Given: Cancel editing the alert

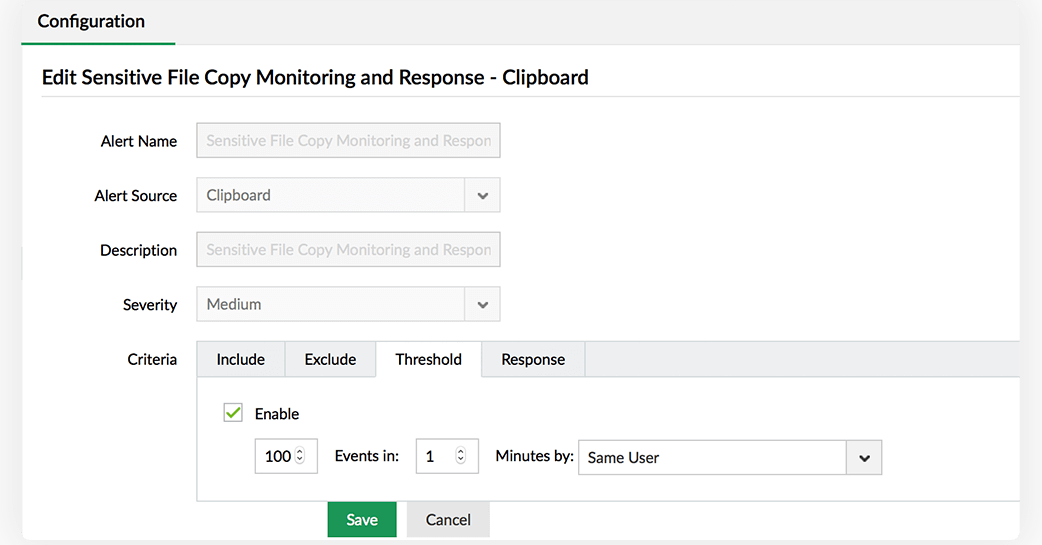Looking at the screenshot, I should [x=448, y=519].
